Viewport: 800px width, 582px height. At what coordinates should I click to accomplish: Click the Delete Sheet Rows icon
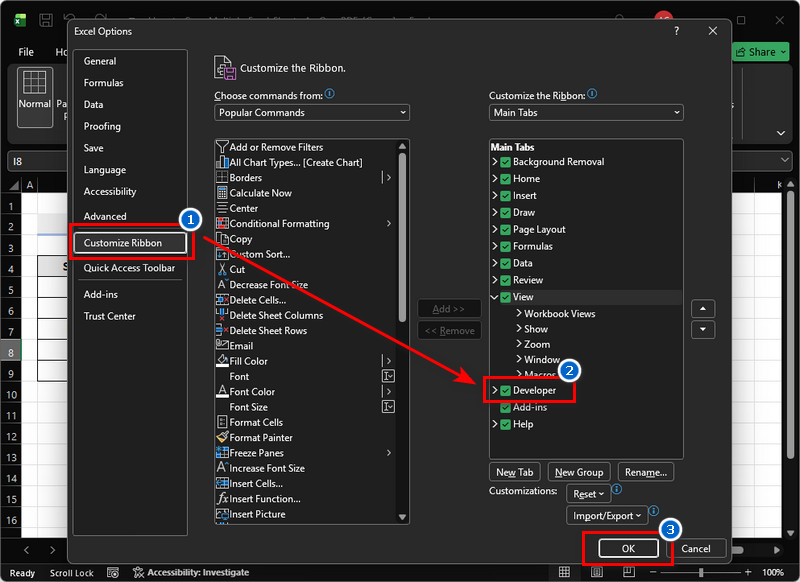click(x=222, y=331)
